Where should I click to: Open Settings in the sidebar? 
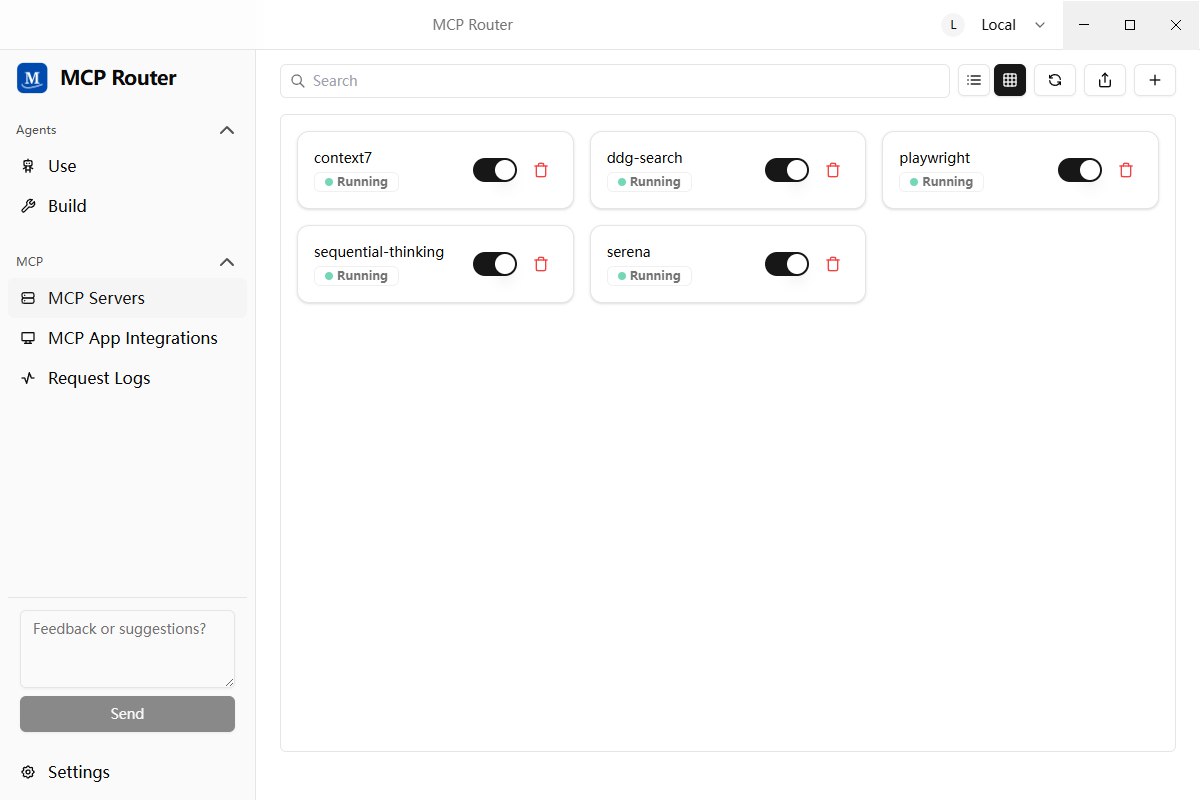[78, 772]
